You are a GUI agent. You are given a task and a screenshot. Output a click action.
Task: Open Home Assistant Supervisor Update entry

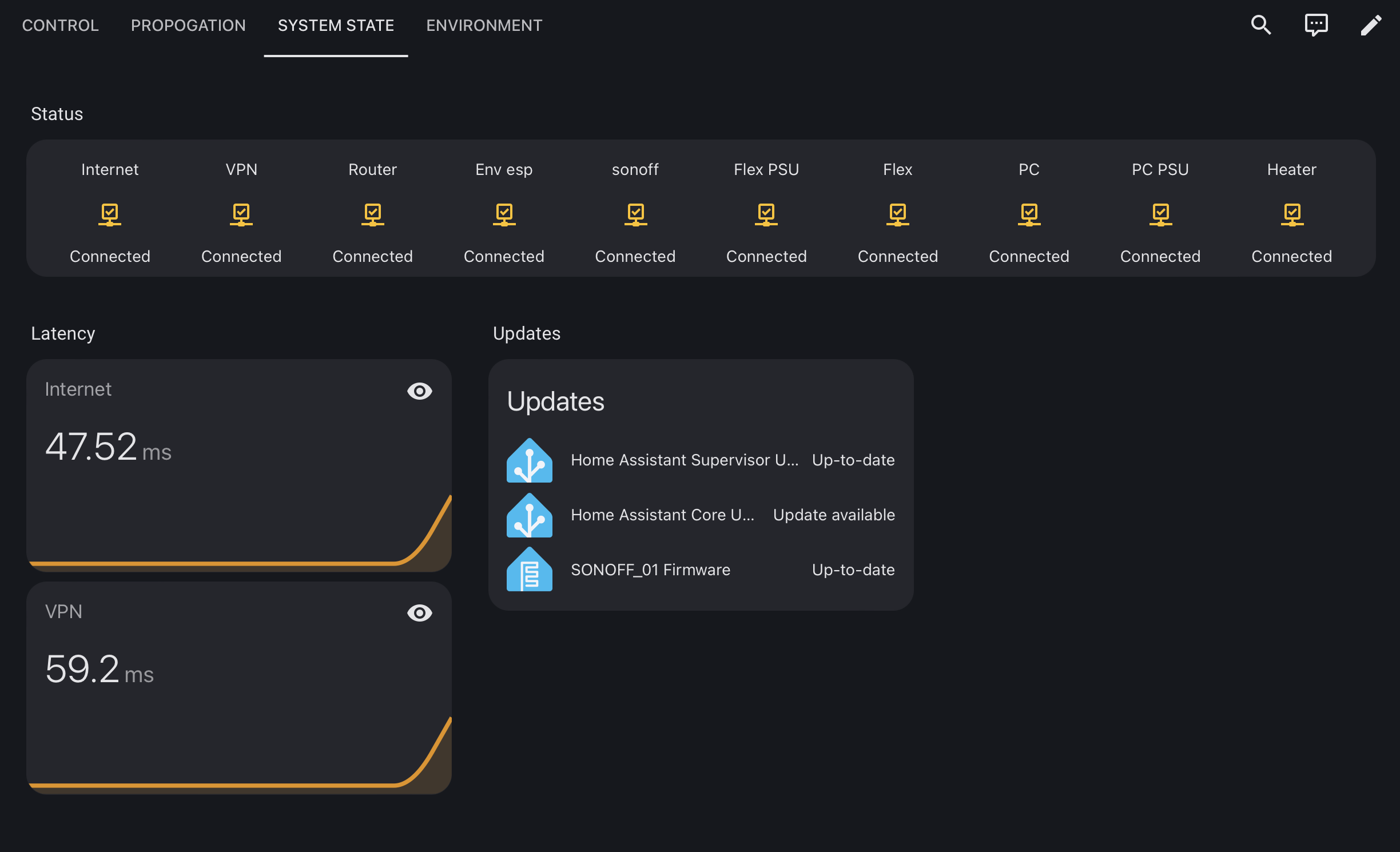[685, 460]
